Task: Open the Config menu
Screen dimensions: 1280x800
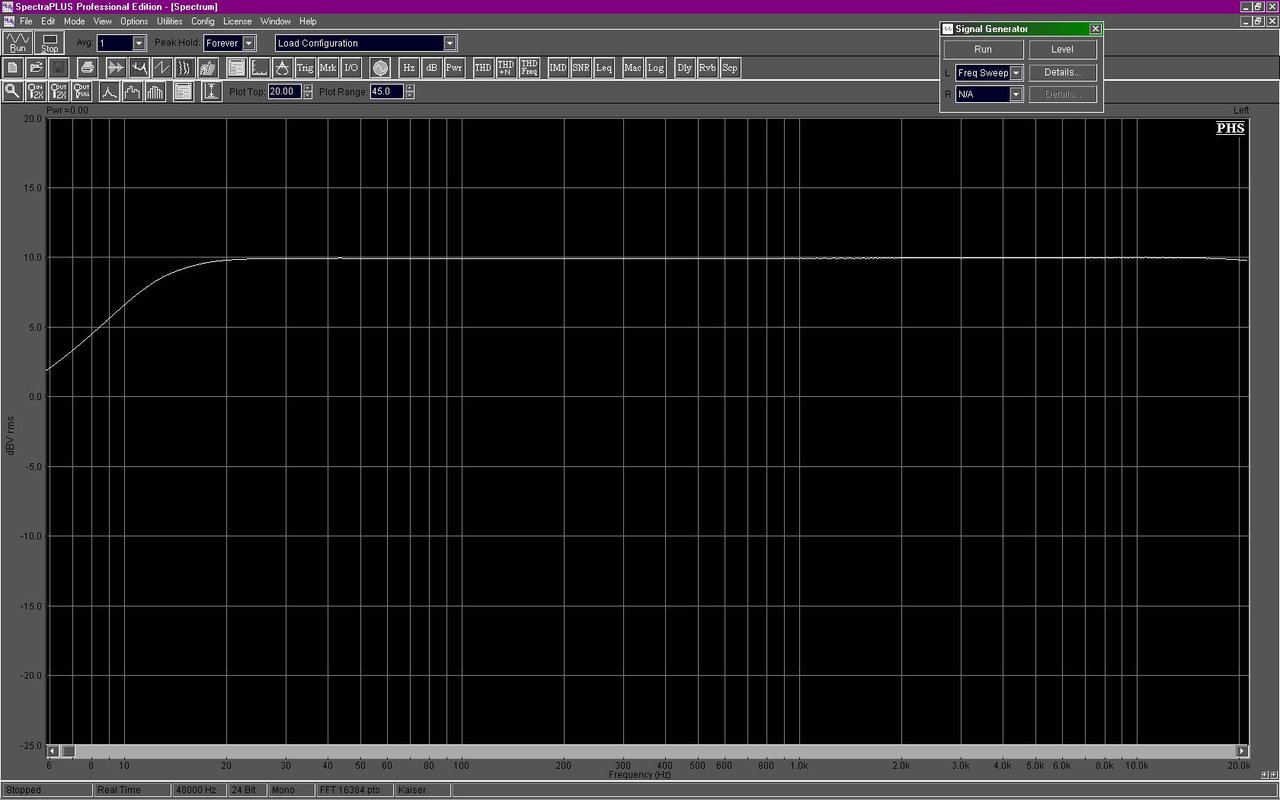Action: click(203, 21)
